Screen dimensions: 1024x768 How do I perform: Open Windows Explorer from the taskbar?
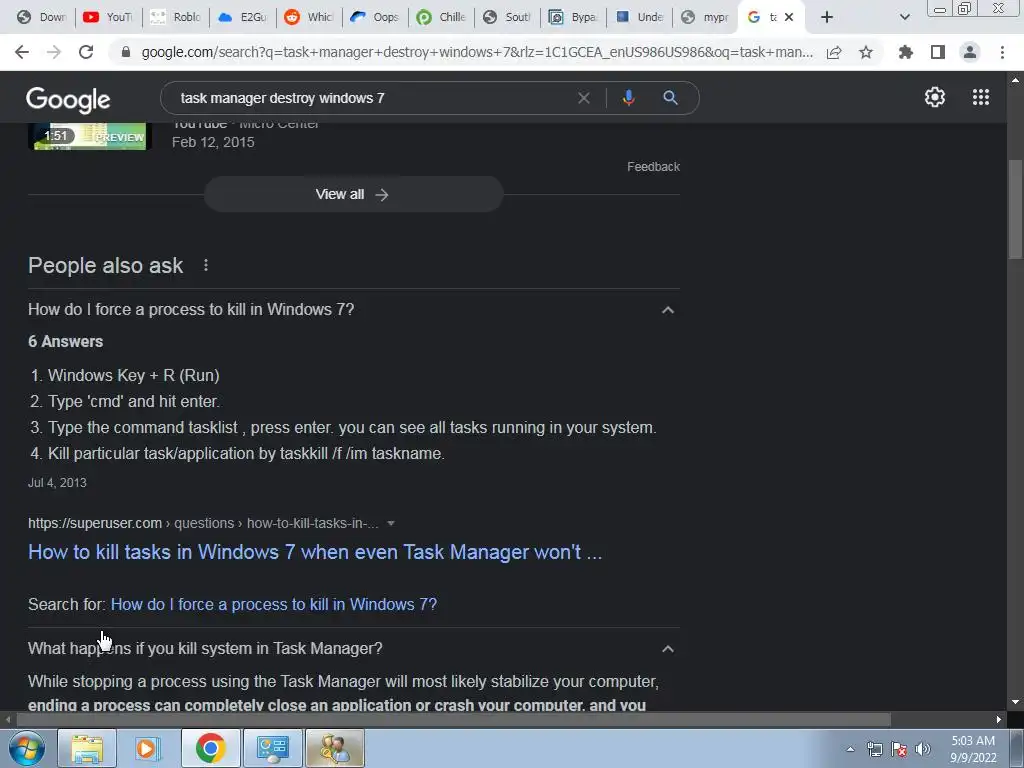(x=87, y=748)
